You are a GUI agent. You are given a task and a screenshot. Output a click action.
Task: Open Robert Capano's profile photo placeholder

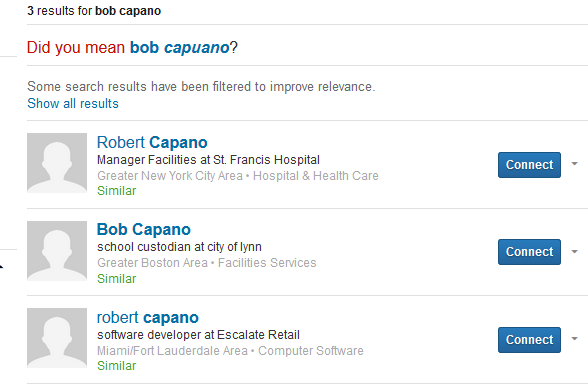pos(57,163)
